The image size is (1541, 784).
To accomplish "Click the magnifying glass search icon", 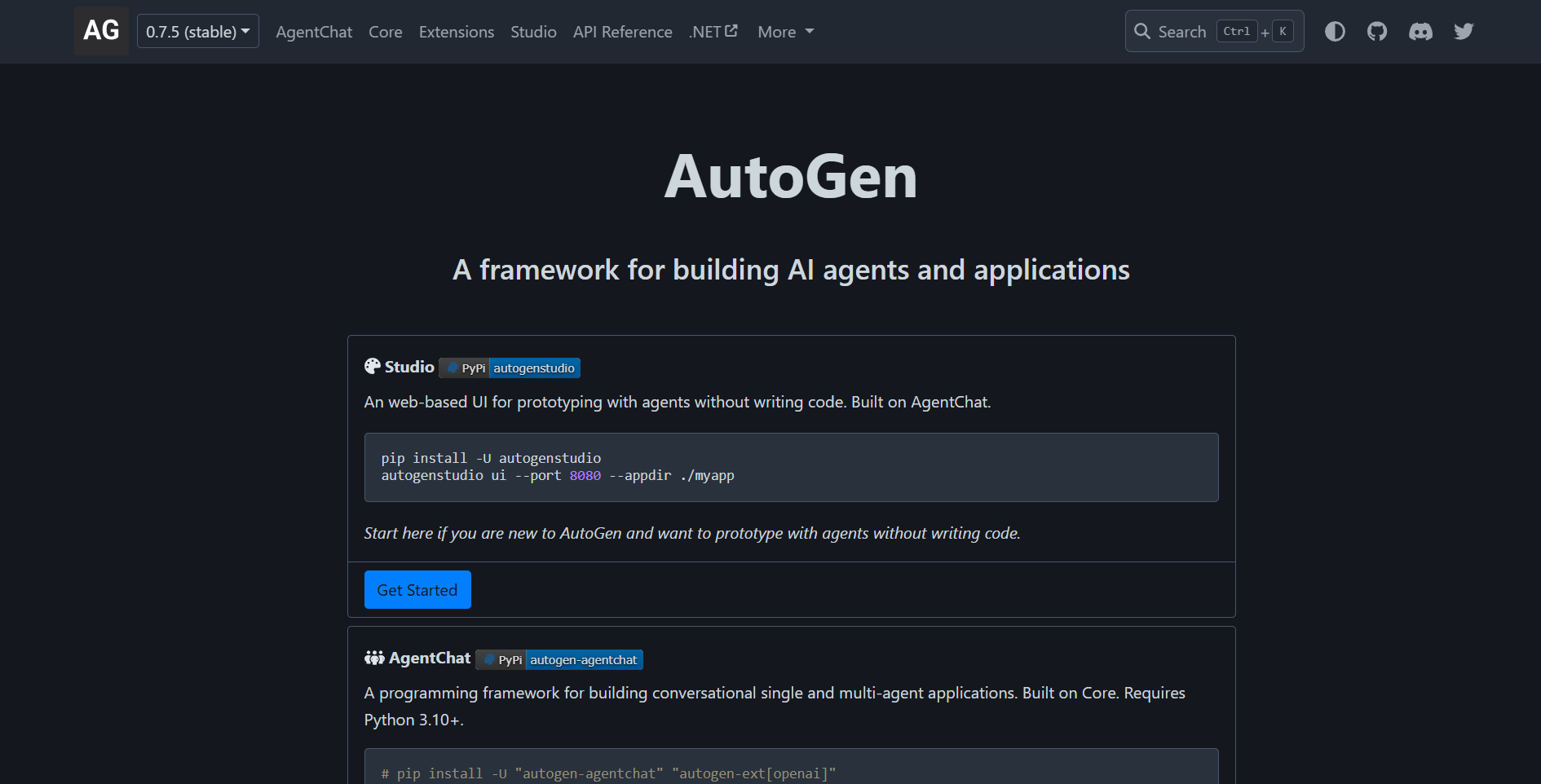I will [1142, 31].
